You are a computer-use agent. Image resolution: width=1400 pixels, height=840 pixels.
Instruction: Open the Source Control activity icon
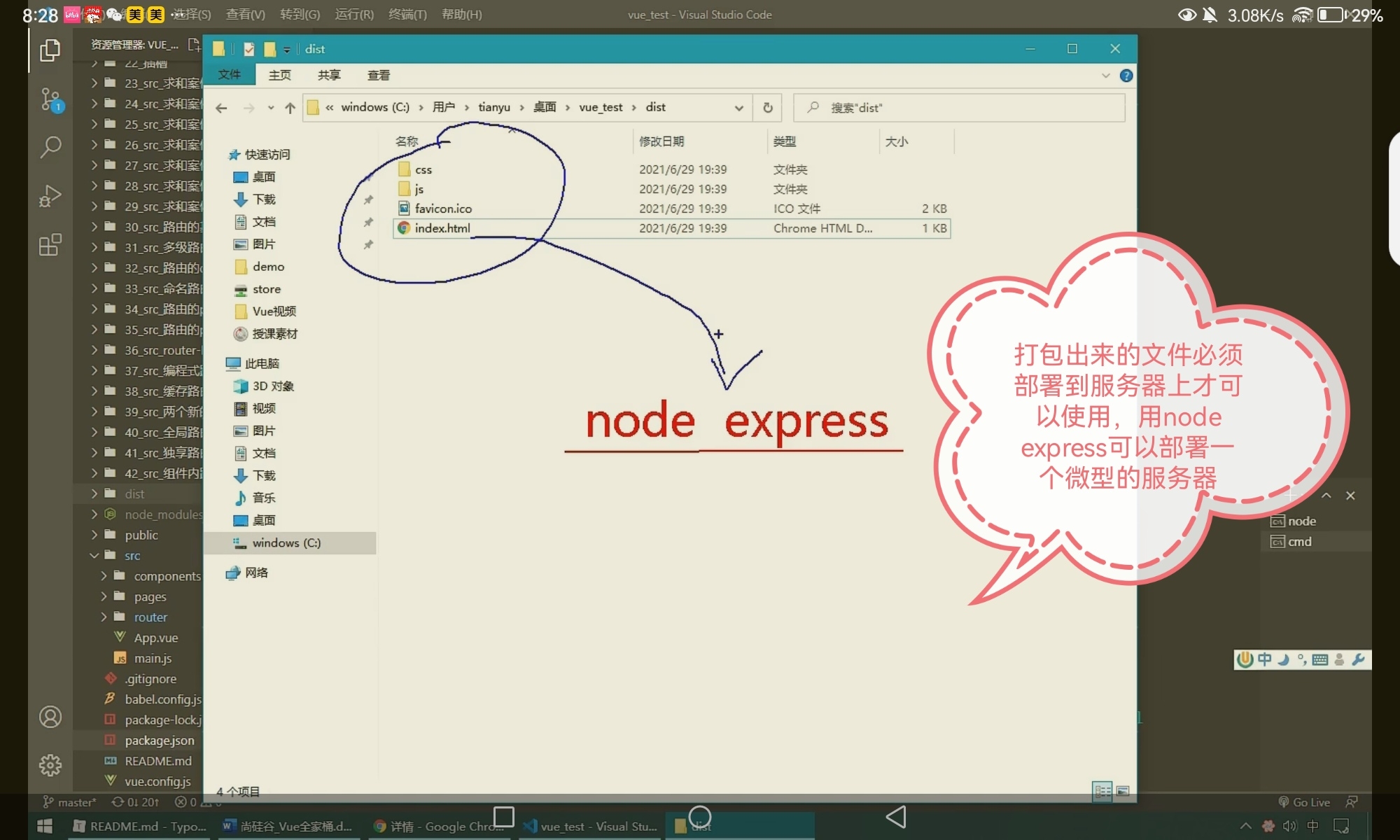[x=50, y=99]
